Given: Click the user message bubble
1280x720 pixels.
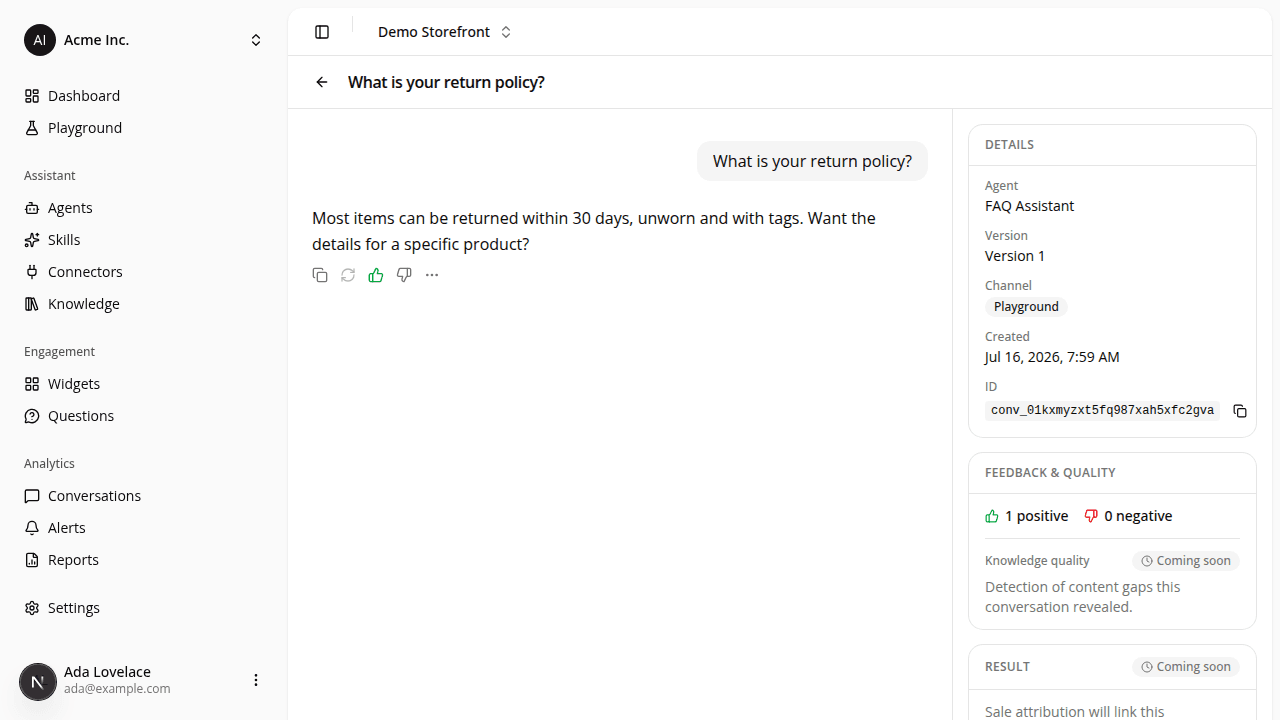Looking at the screenshot, I should [812, 161].
